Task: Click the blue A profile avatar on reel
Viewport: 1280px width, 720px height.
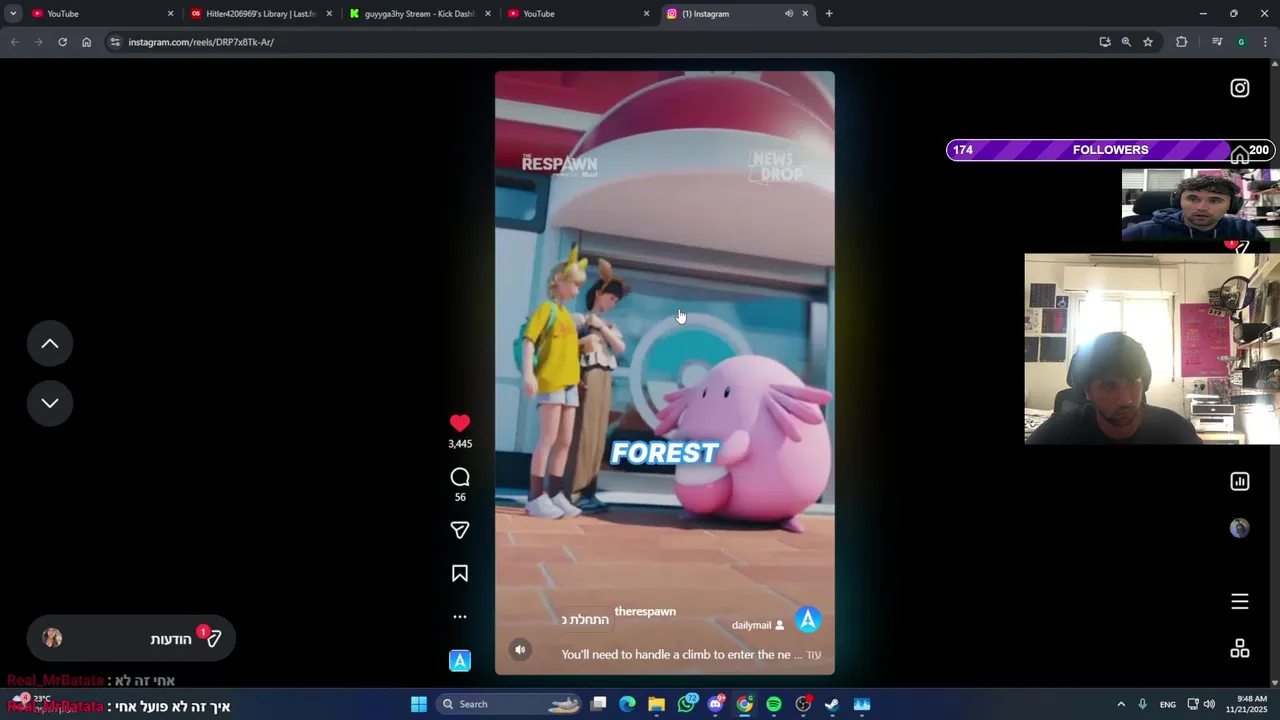Action: 808,620
